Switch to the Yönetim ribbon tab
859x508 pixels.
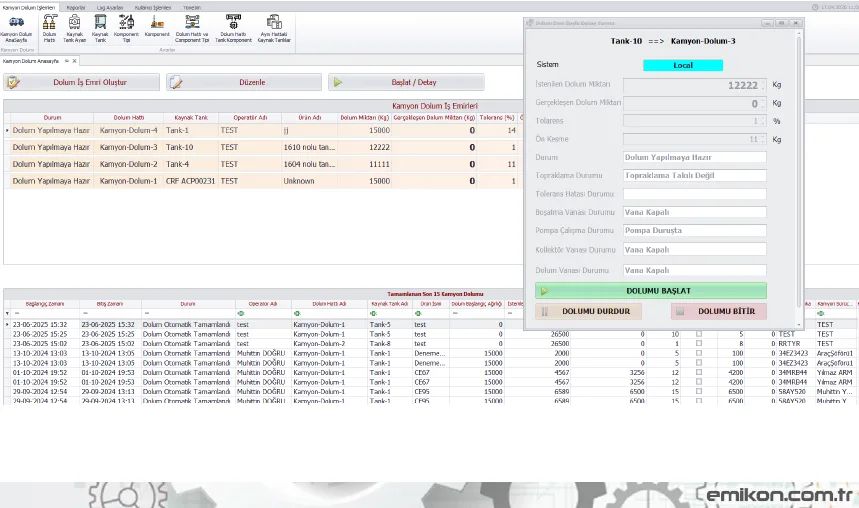click(192, 8)
